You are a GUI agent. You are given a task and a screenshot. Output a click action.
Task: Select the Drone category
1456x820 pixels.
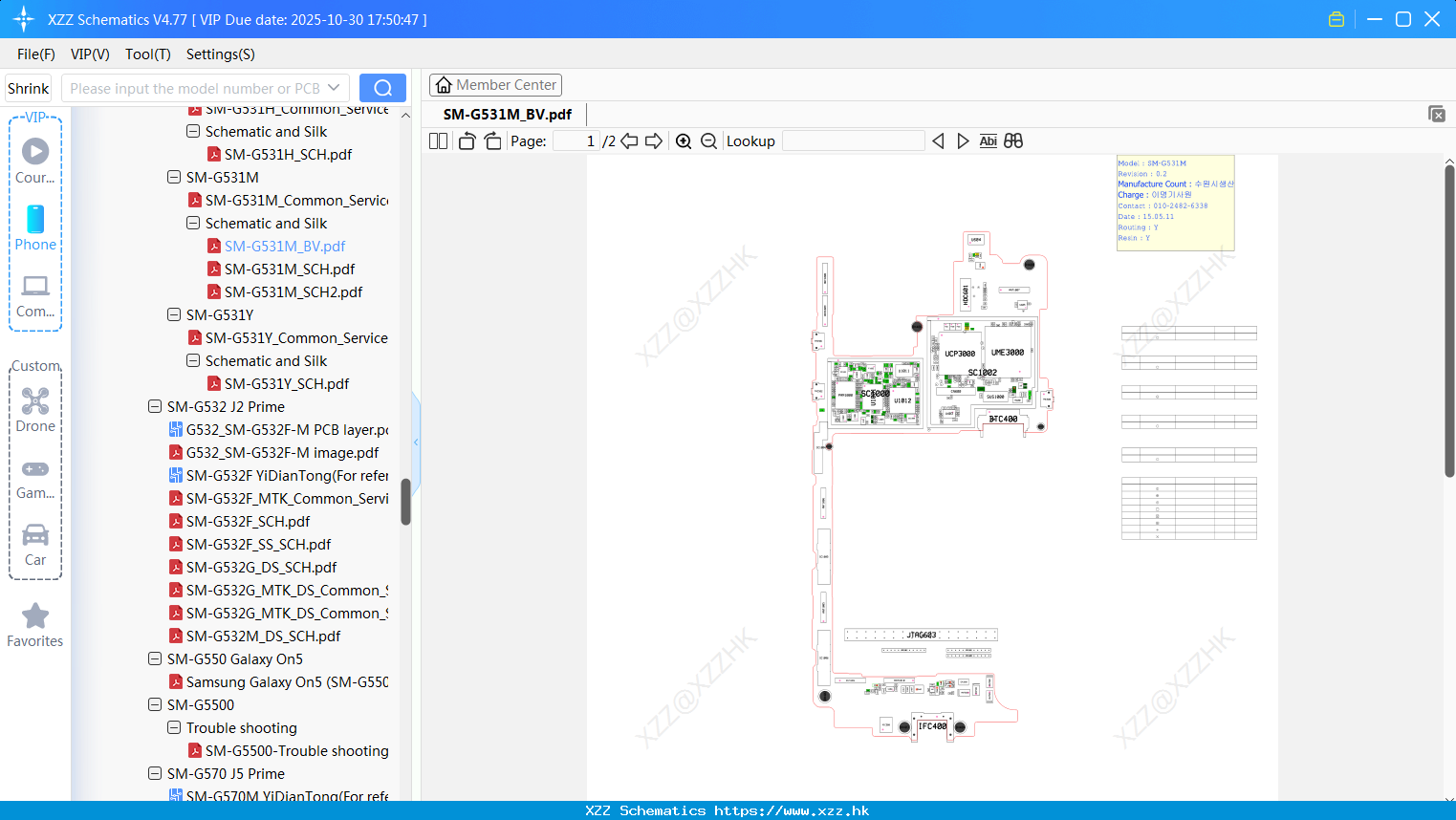tap(35, 410)
